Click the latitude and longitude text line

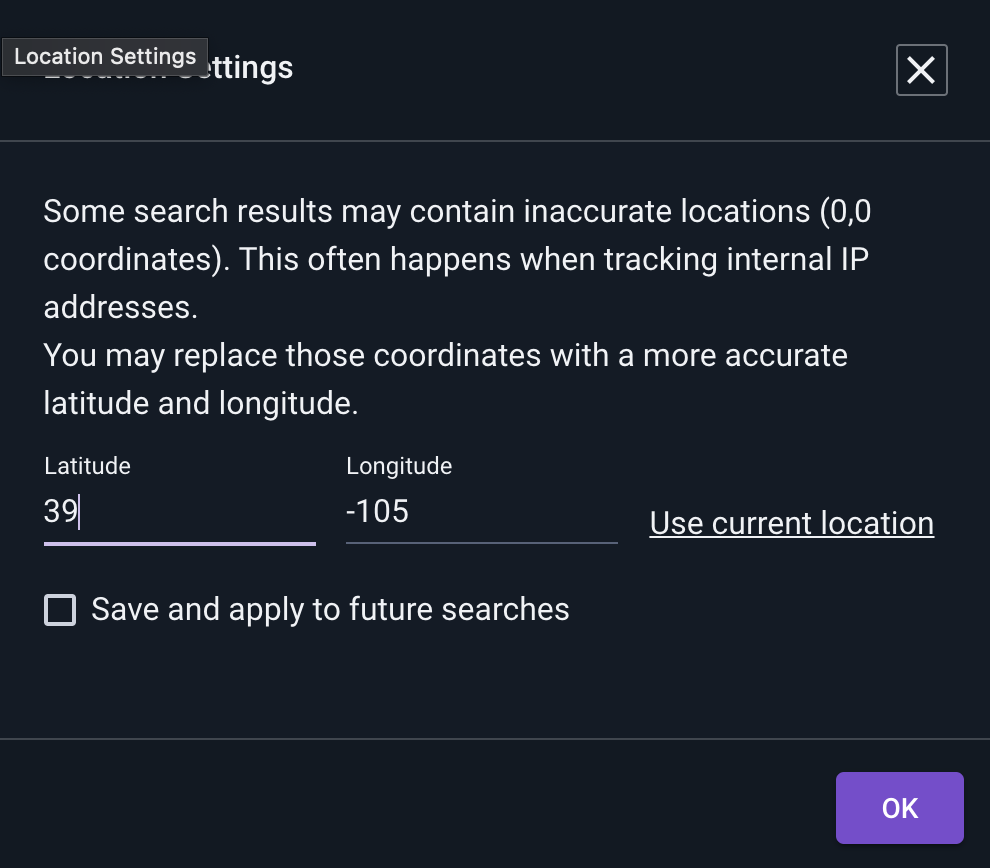(x=201, y=403)
